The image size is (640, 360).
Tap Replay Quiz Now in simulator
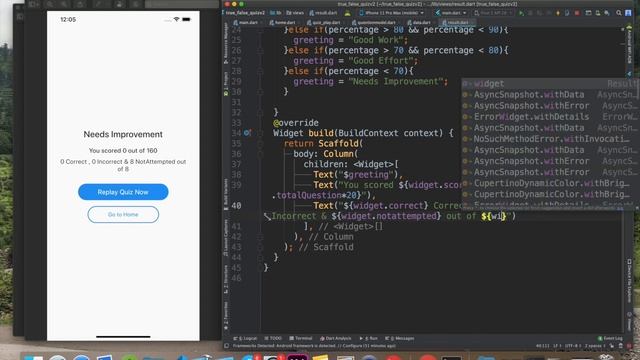point(123,192)
